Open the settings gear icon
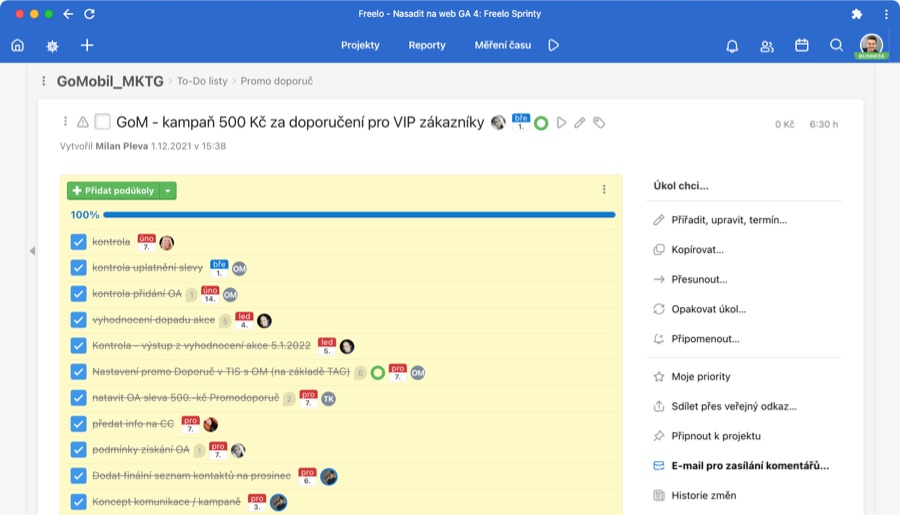 tap(52, 46)
